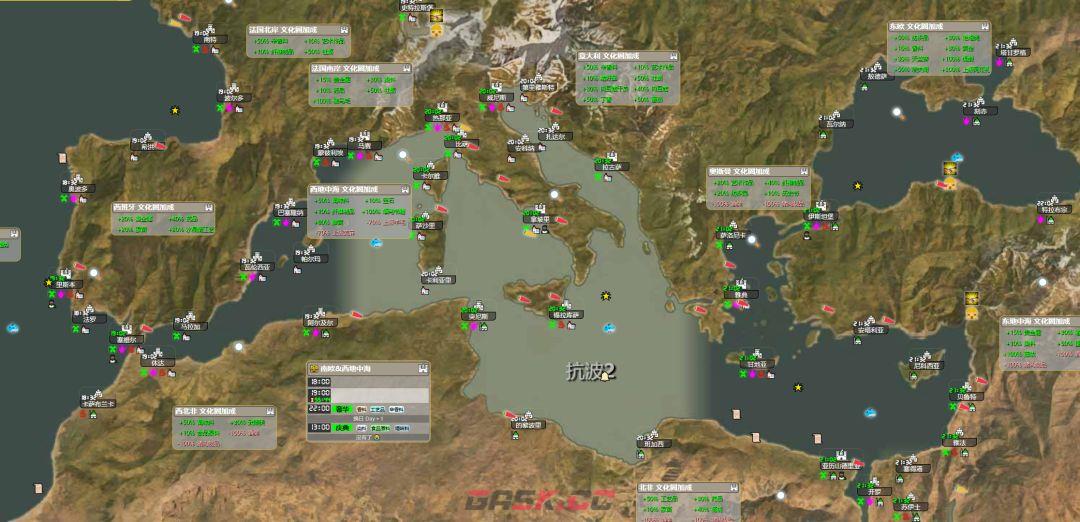Click the castle icon on 北非 panel
The image size is (1080, 522).
click(734, 488)
